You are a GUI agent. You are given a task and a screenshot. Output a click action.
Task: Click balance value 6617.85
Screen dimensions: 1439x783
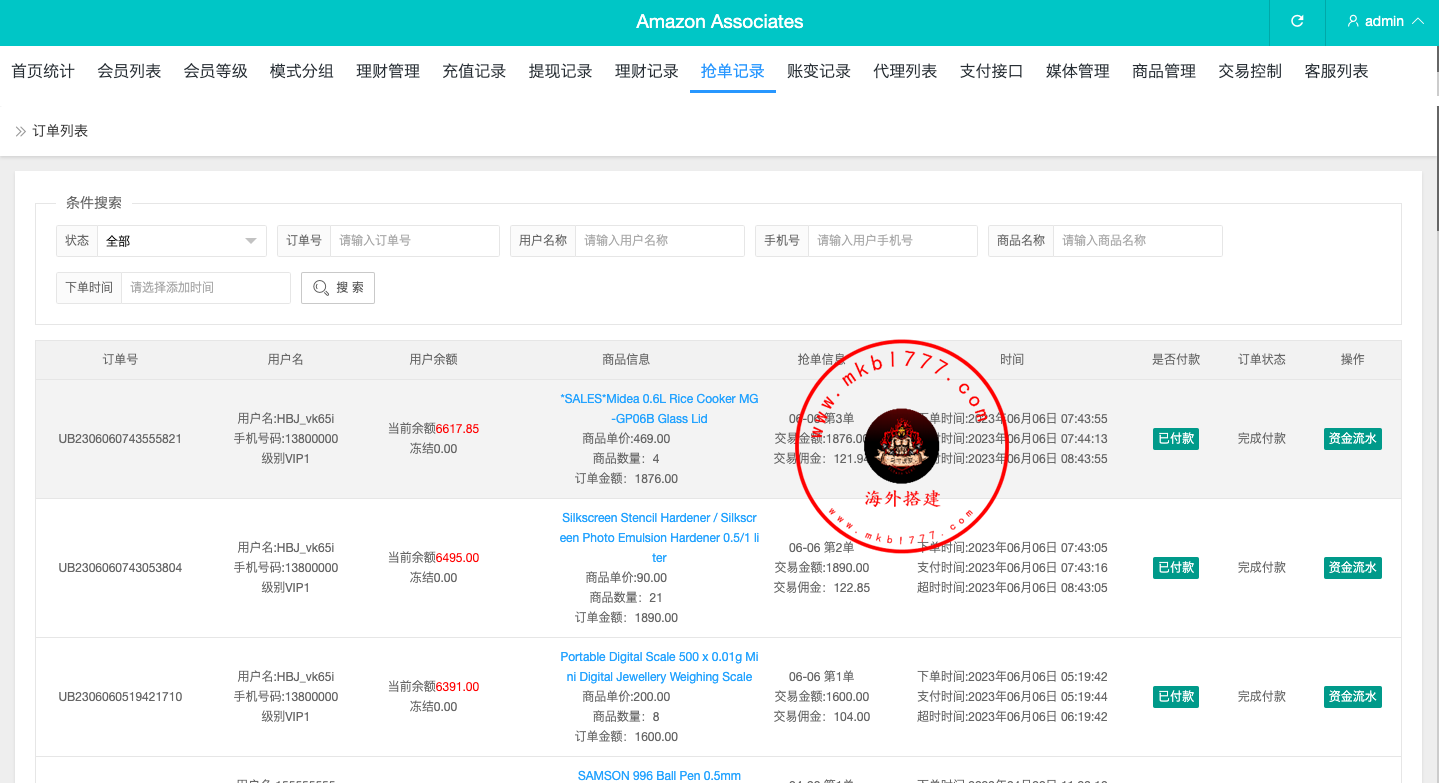coord(457,429)
